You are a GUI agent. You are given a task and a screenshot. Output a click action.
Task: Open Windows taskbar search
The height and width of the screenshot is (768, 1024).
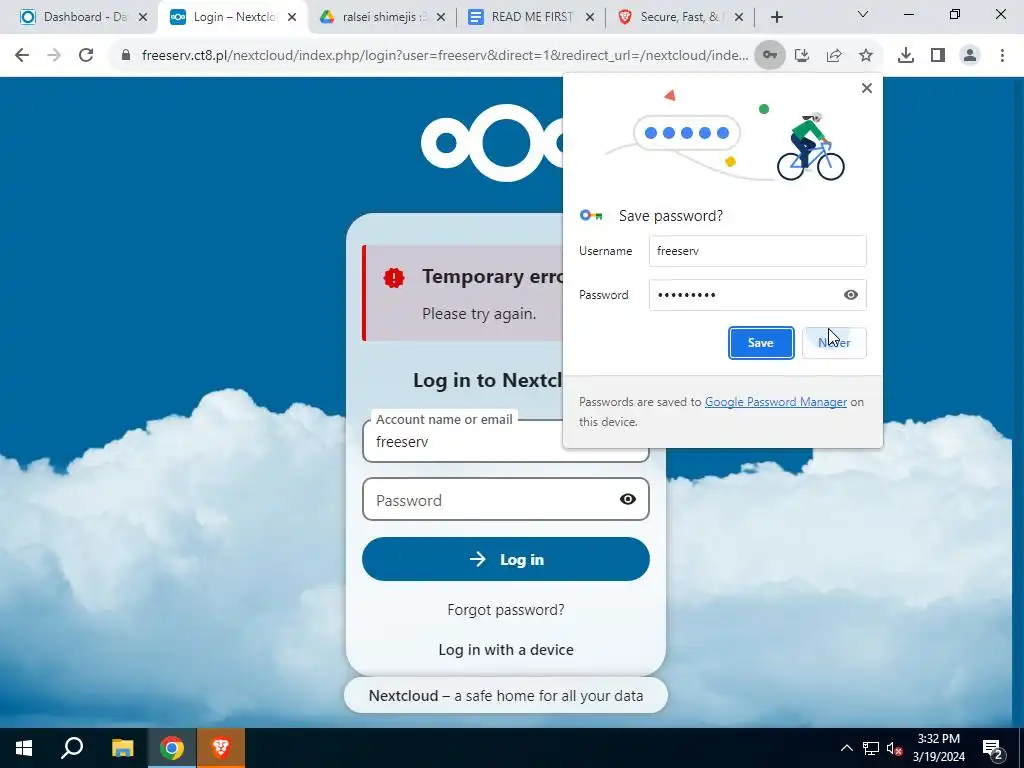pyautogui.click(x=72, y=748)
